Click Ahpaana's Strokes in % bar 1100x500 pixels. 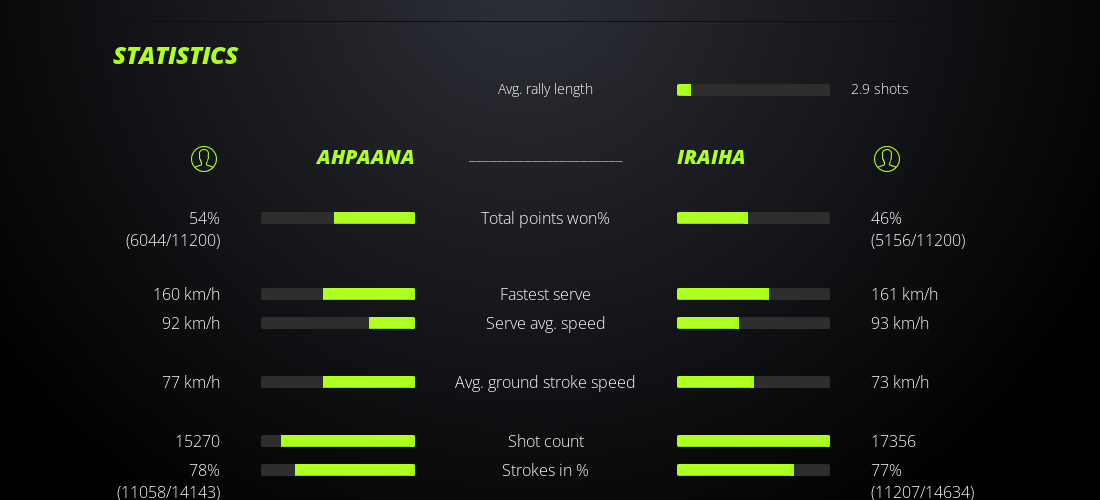(x=338, y=470)
